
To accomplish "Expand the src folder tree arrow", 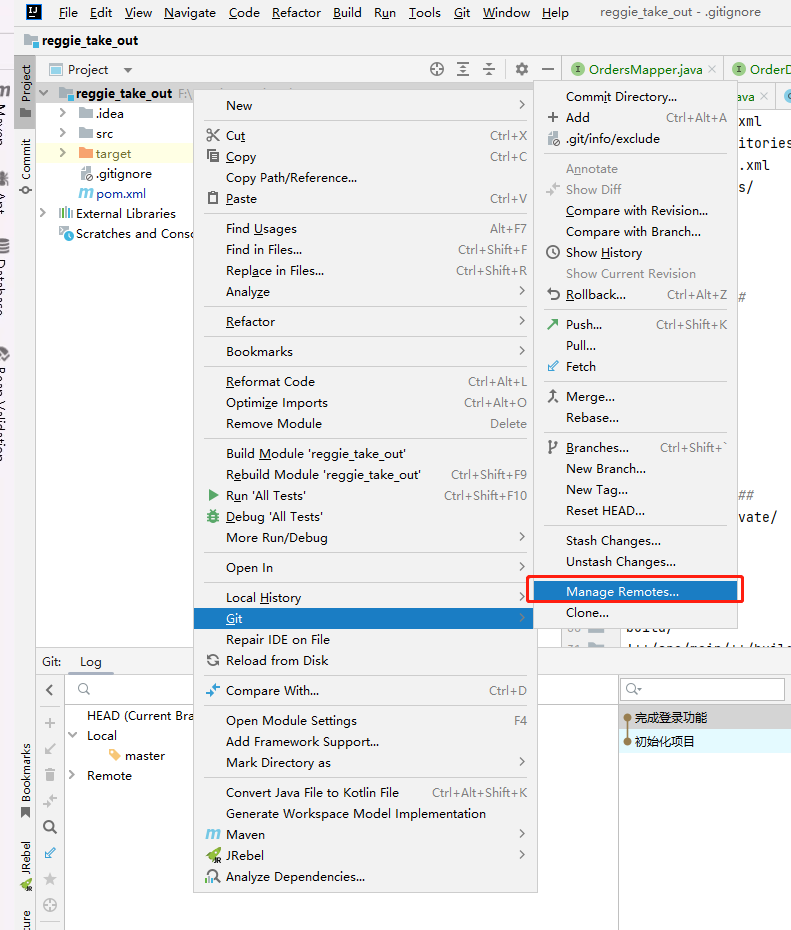I will point(63,133).
